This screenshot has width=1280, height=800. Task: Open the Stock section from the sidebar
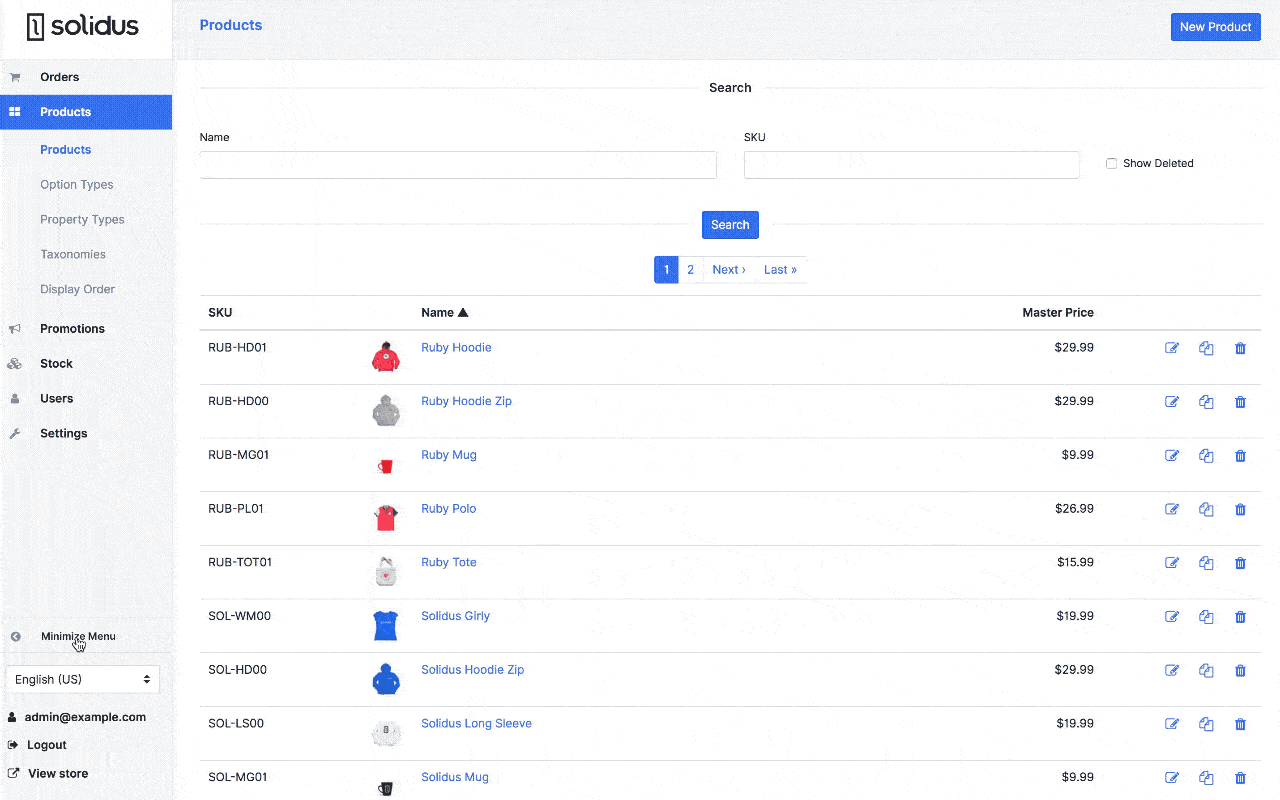click(56, 363)
